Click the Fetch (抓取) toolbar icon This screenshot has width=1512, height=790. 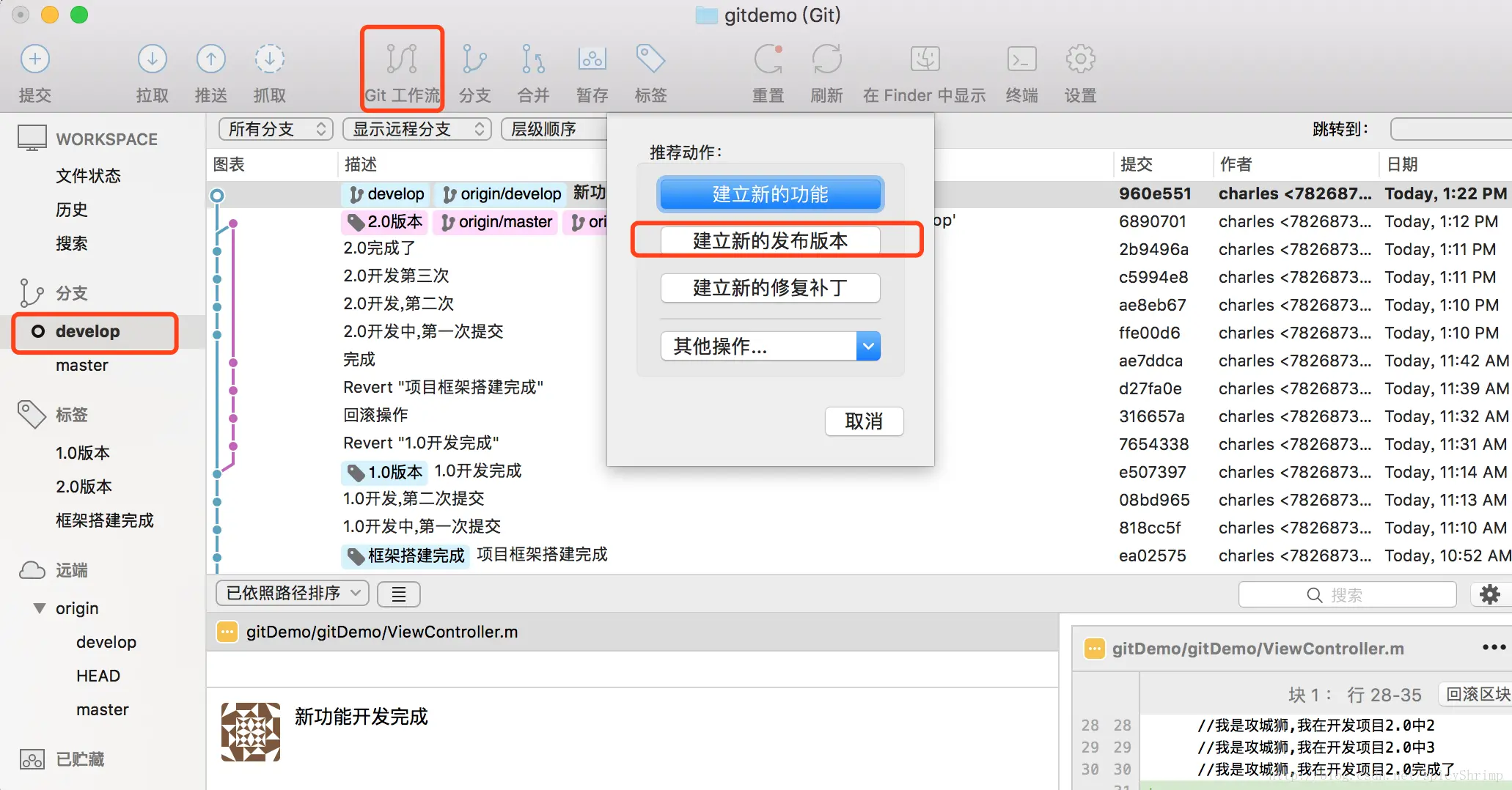click(x=269, y=59)
